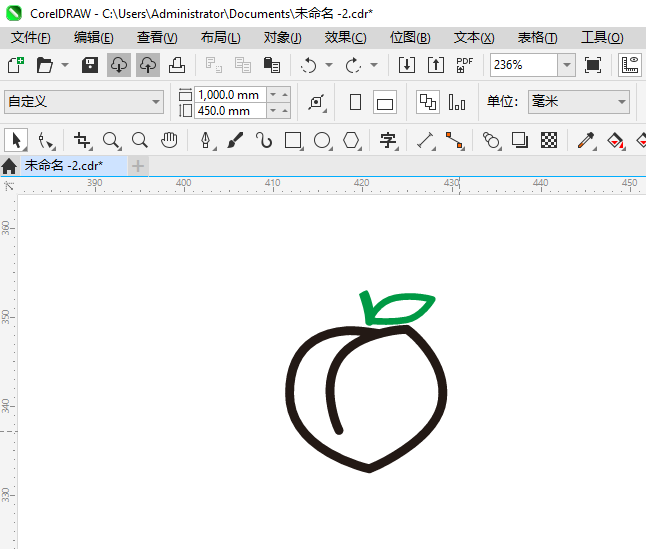Select the Pick tool
646x549 pixels.
16,140
